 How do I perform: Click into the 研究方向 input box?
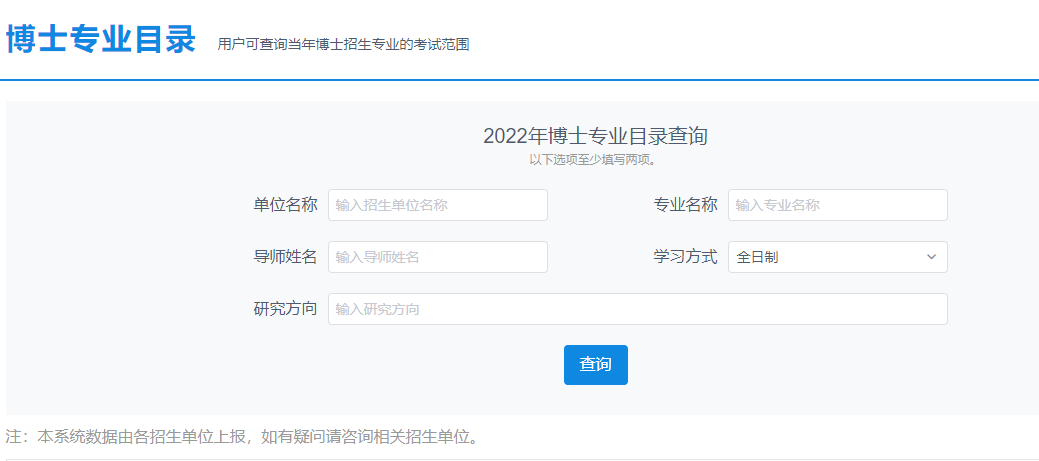[637, 309]
